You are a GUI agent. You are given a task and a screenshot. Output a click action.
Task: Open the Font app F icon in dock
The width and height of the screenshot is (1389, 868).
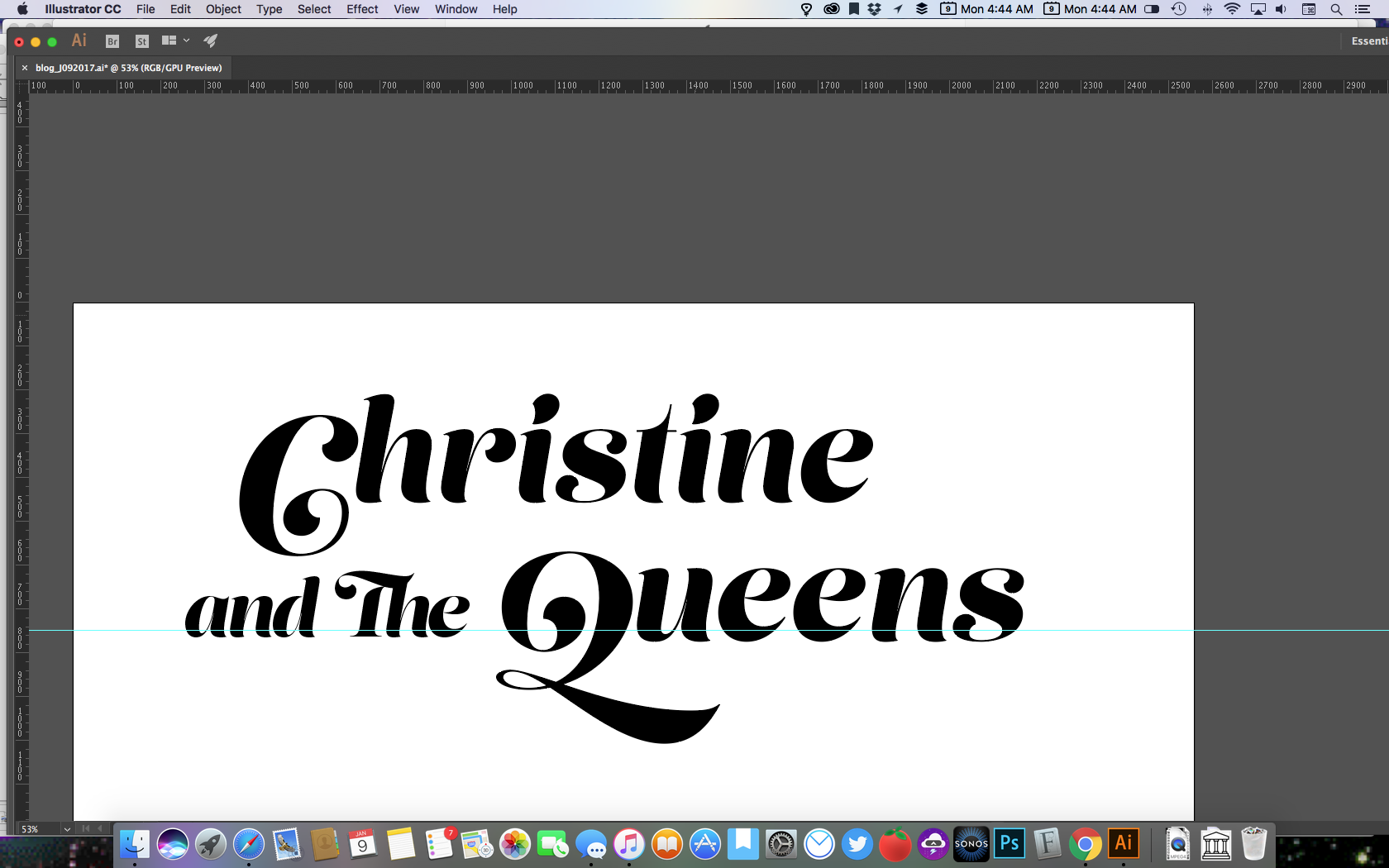(x=1047, y=844)
